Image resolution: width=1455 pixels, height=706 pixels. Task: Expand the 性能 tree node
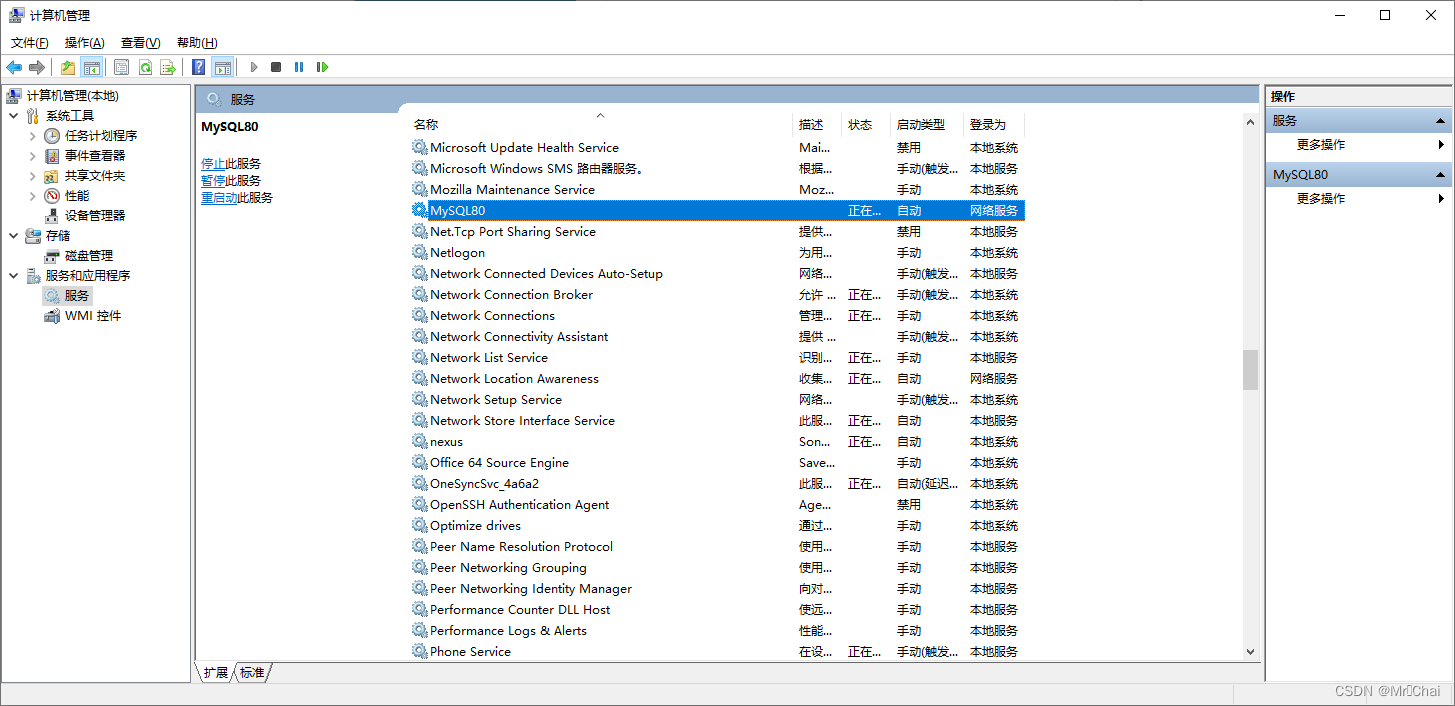[33, 195]
